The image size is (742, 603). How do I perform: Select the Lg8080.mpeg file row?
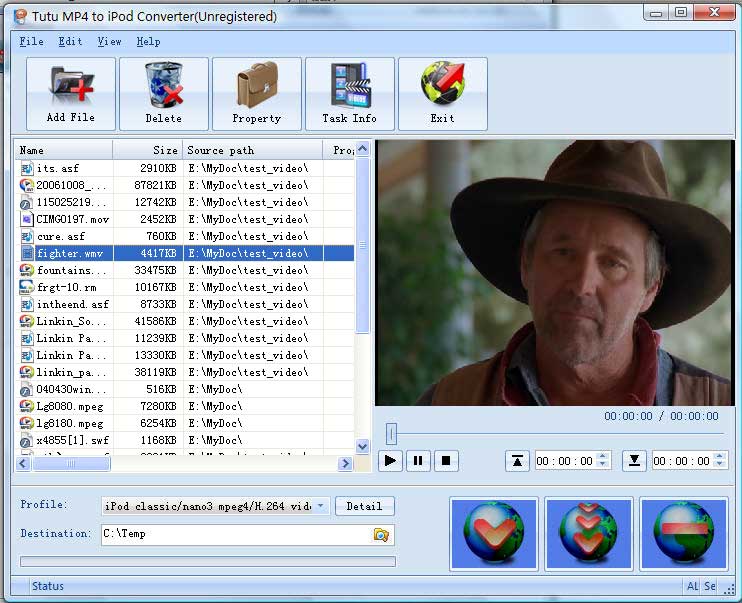coord(185,407)
